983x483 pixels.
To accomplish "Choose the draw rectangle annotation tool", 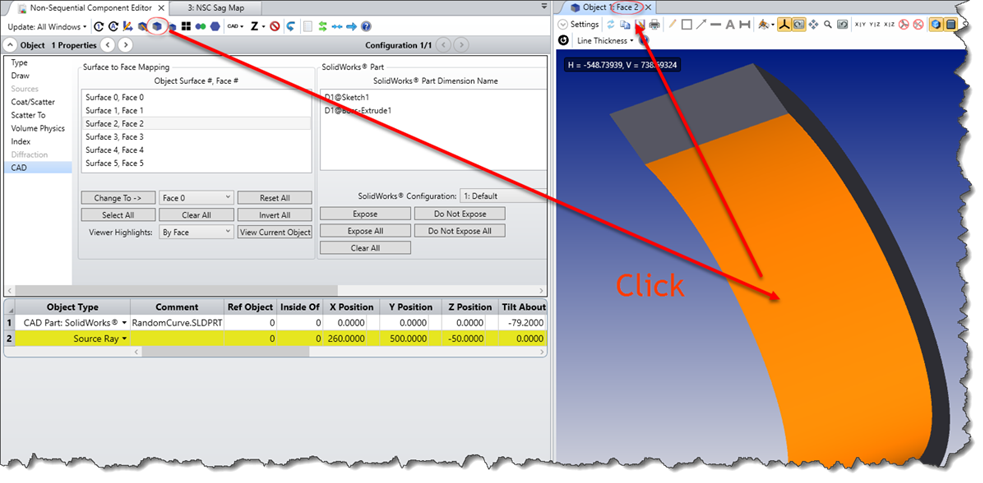I will click(x=686, y=24).
